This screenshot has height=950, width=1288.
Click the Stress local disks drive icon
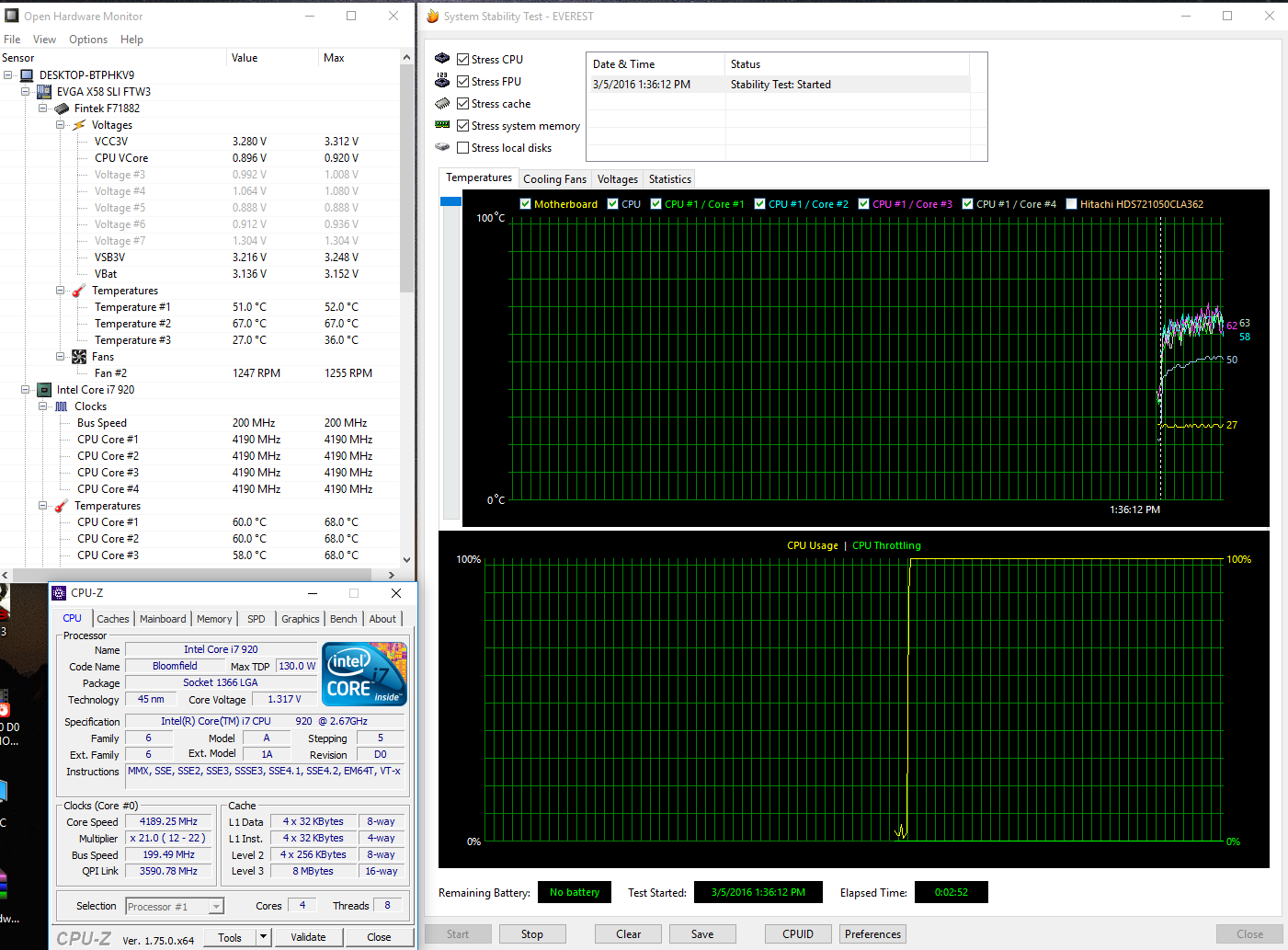442,147
